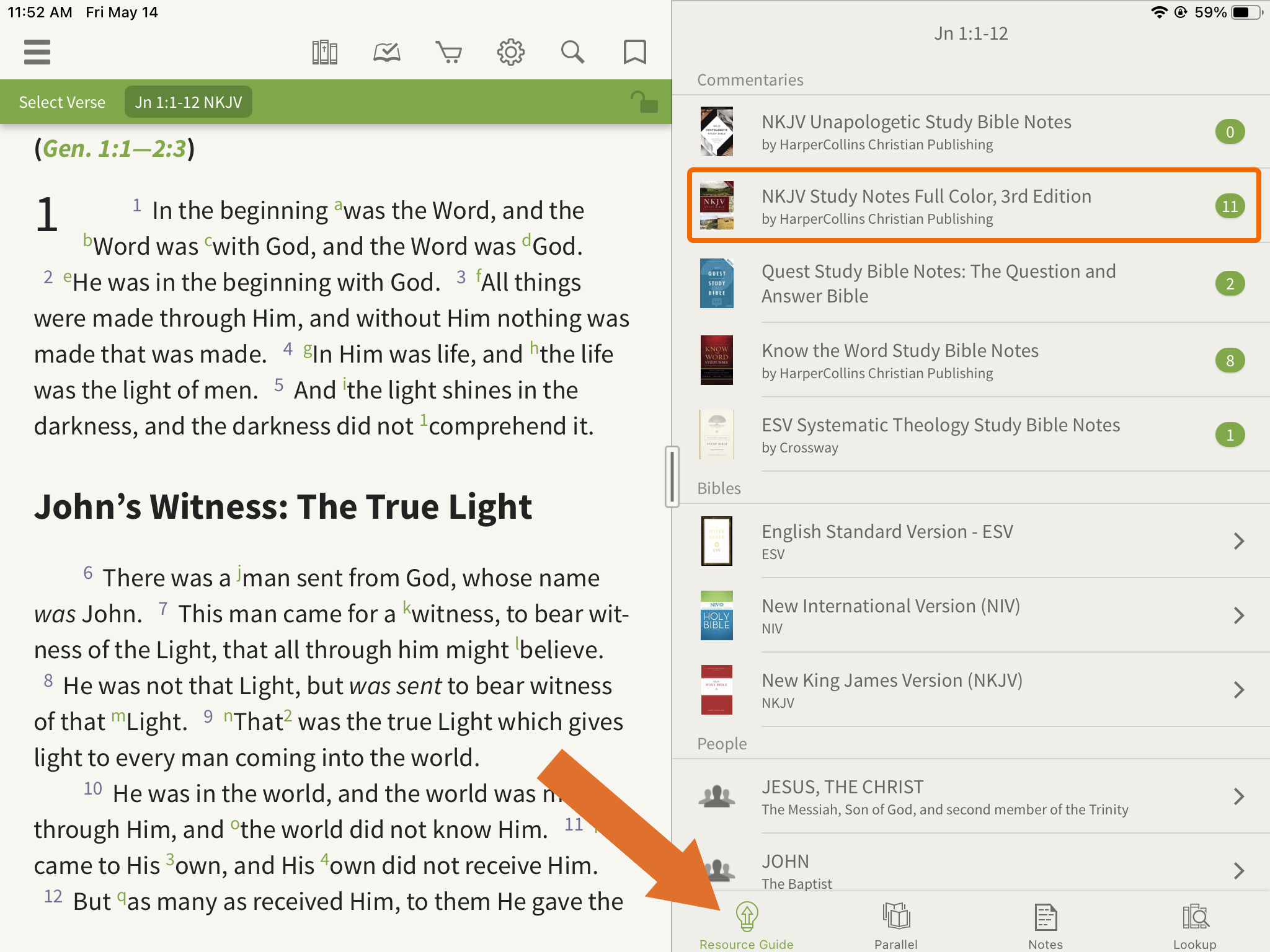Tap the people icon beside JESUS, THE CHRIST

click(716, 796)
